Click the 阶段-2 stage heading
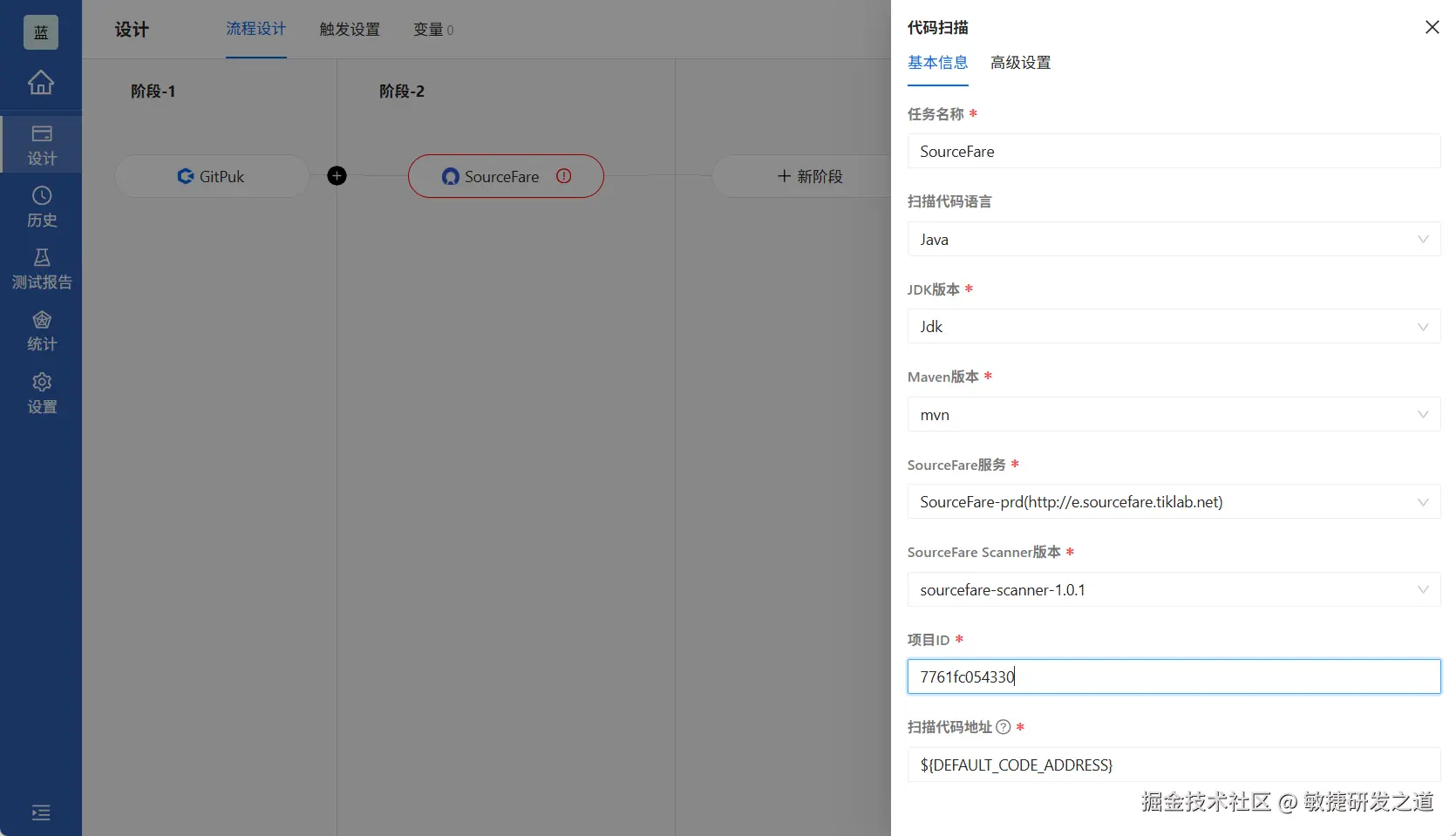This screenshot has width=1456, height=836. pos(402,92)
